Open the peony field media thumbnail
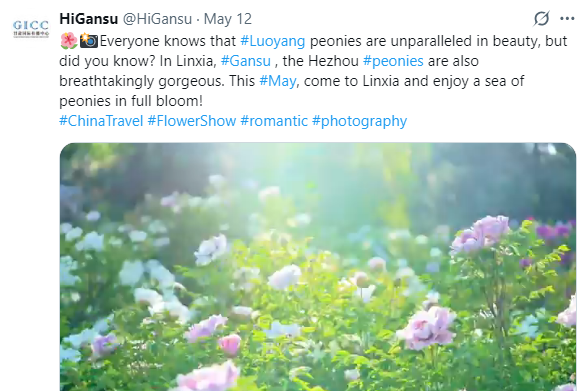 pos(318,267)
